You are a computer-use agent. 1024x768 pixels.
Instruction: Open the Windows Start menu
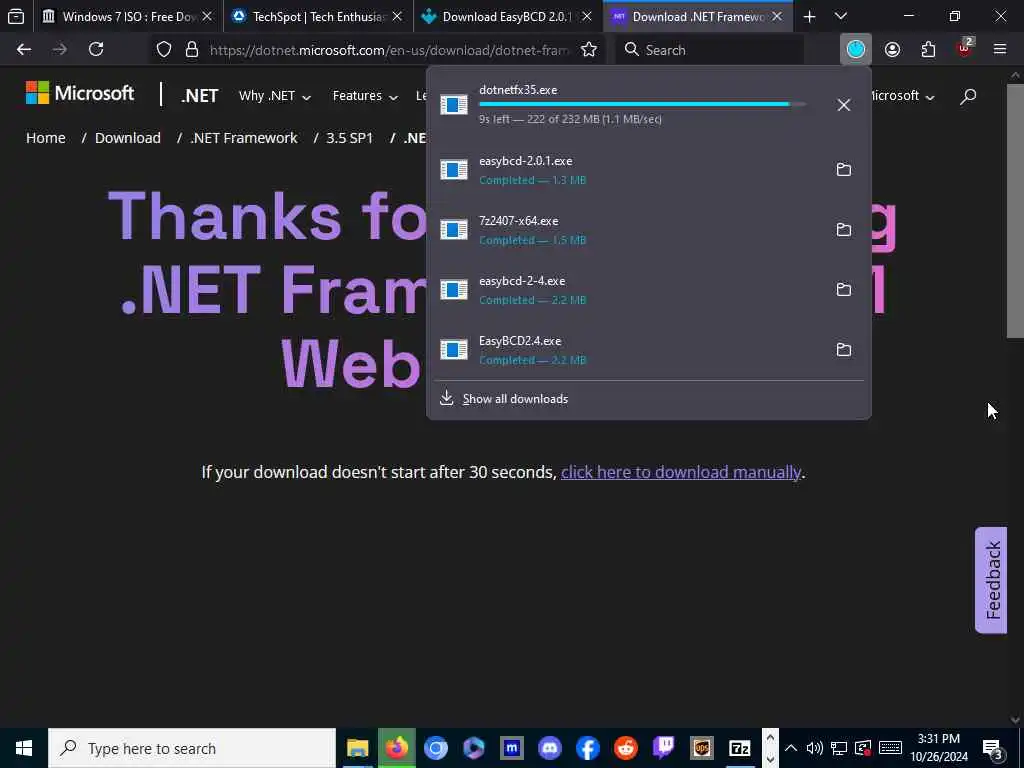pos(24,748)
